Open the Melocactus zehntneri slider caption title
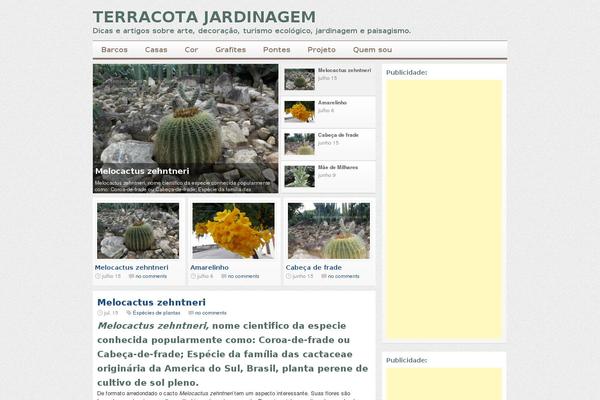This screenshot has height=400, width=600. pyautogui.click(x=142, y=171)
